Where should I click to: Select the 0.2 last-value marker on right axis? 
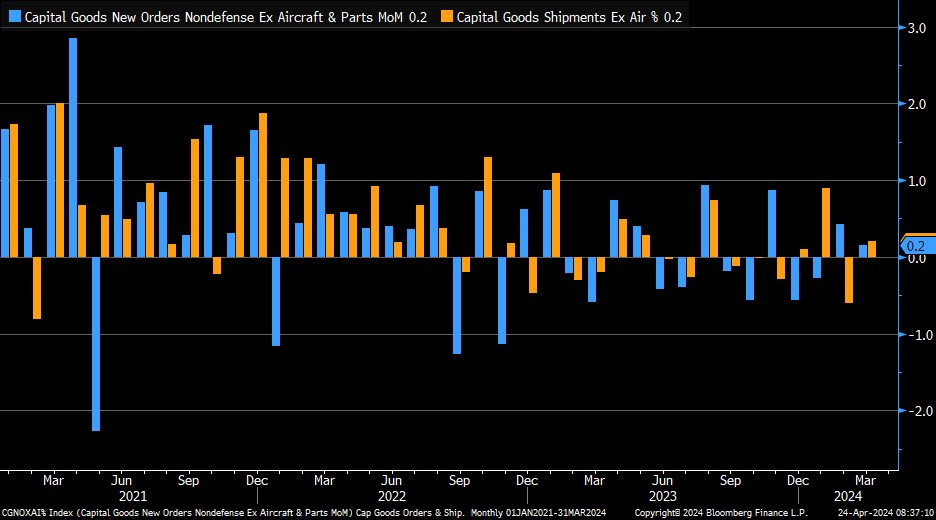tap(916, 245)
